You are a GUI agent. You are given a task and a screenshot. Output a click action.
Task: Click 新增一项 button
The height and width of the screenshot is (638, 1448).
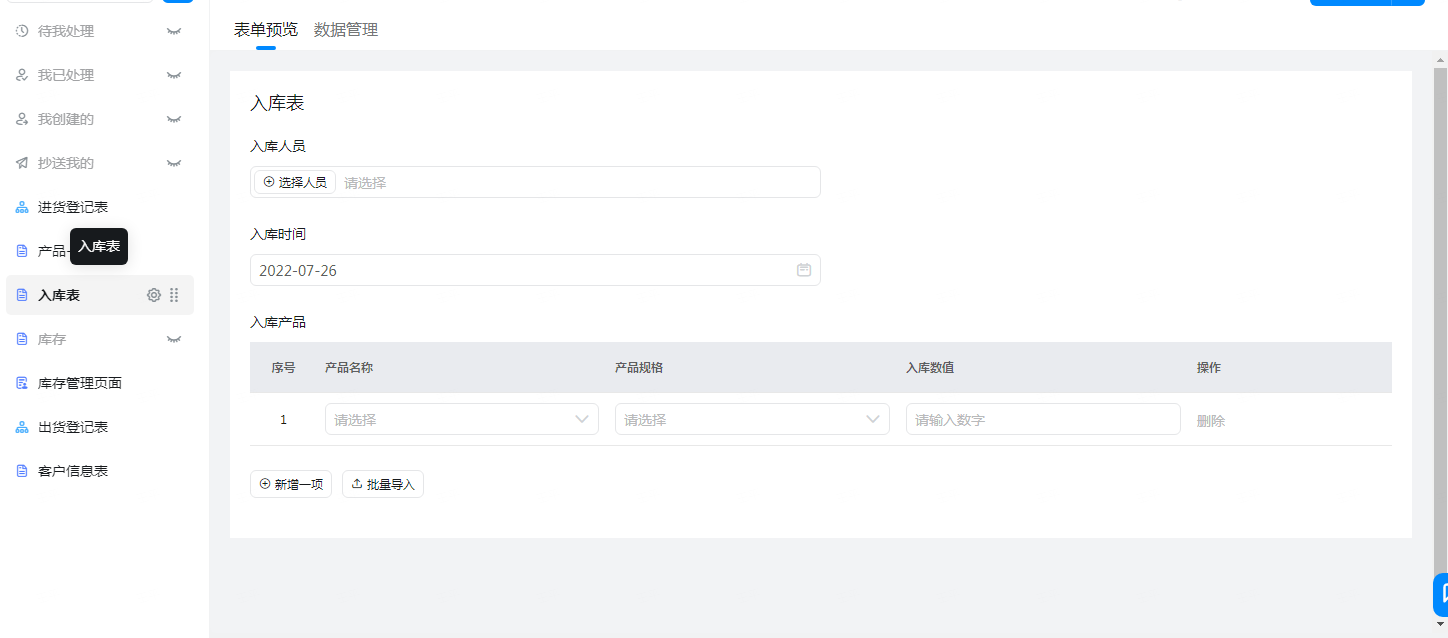(291, 484)
